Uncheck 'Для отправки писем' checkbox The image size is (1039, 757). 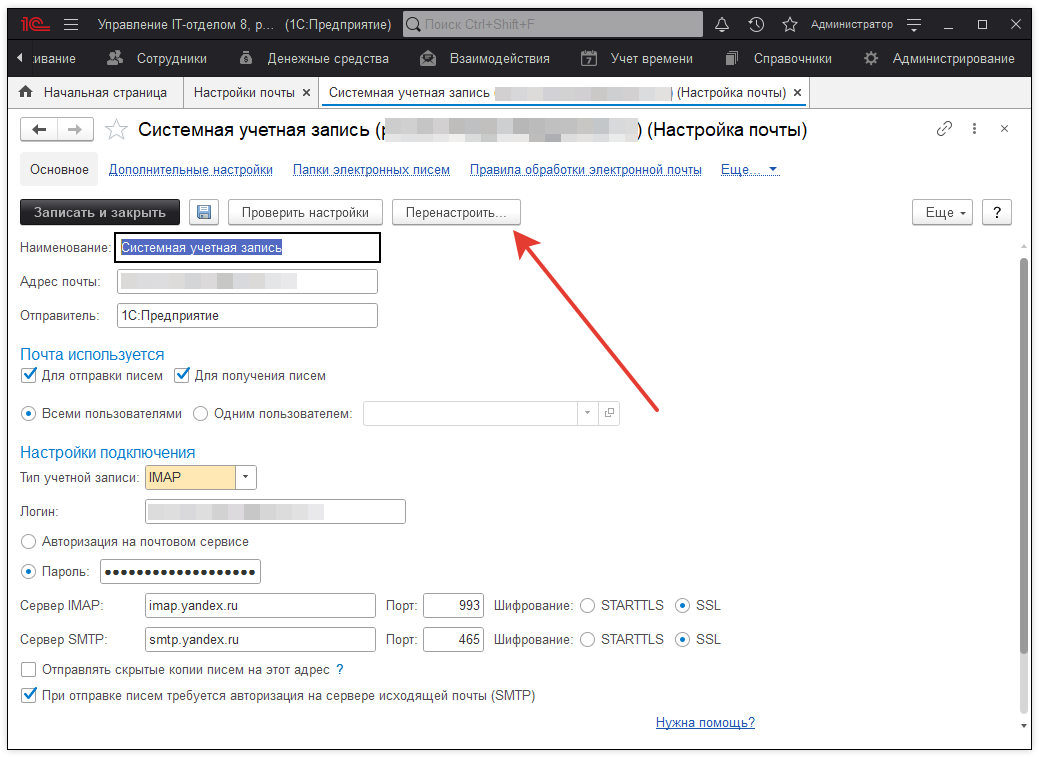(29, 376)
